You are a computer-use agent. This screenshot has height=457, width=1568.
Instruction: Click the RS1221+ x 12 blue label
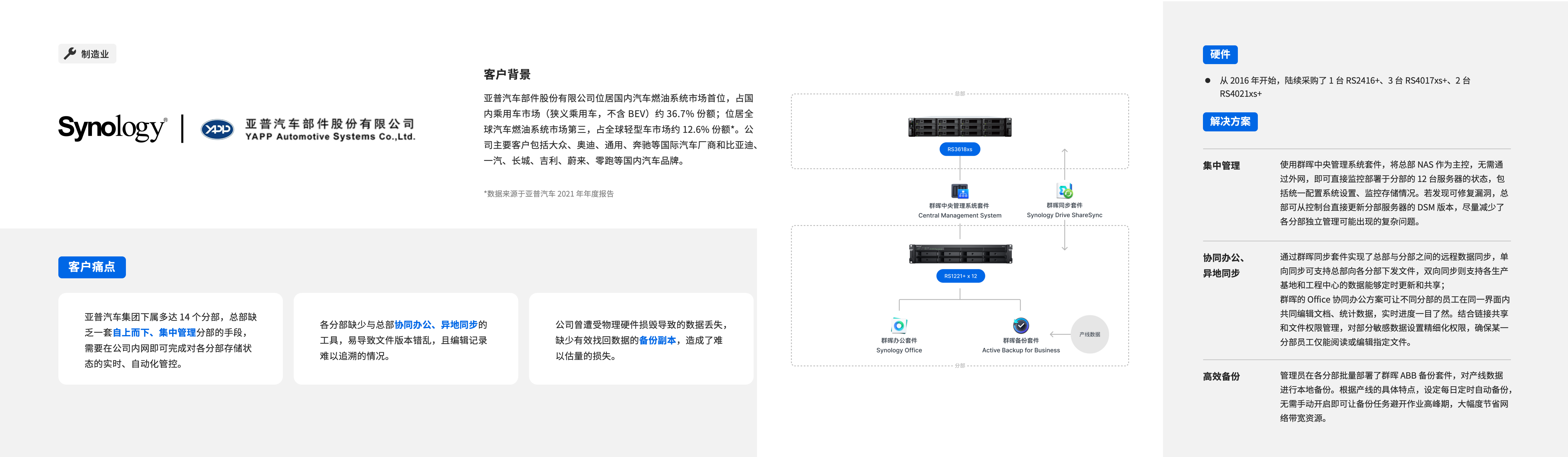(x=961, y=276)
